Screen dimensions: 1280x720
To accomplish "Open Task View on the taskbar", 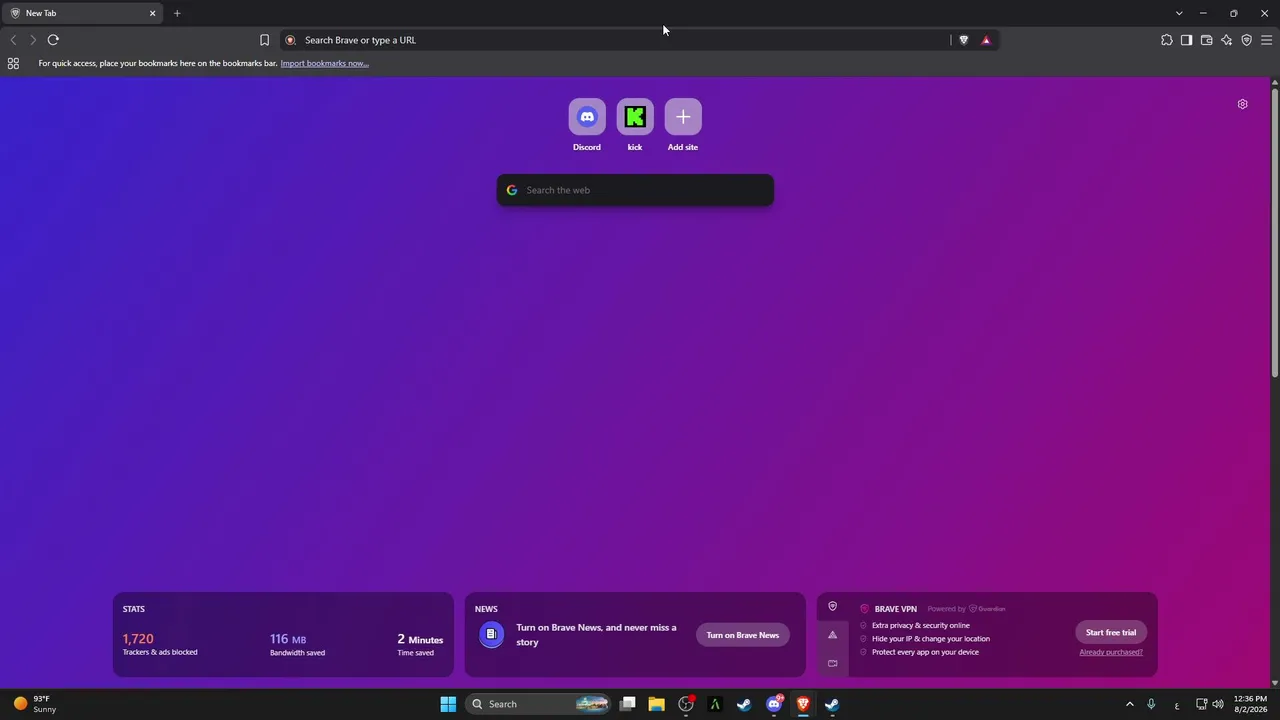I will pos(628,704).
